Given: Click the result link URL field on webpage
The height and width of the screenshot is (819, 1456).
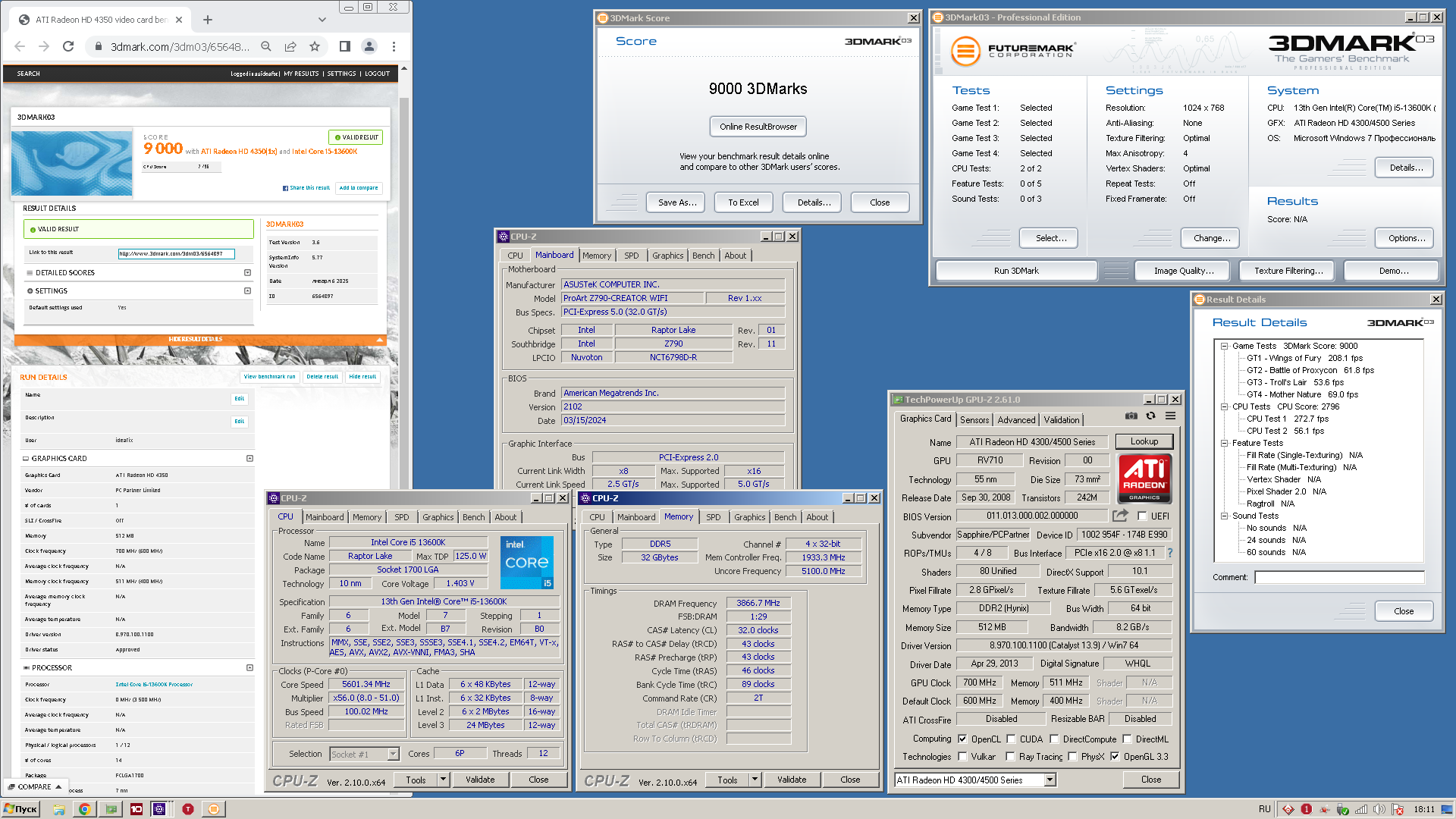Looking at the screenshot, I should coord(176,254).
